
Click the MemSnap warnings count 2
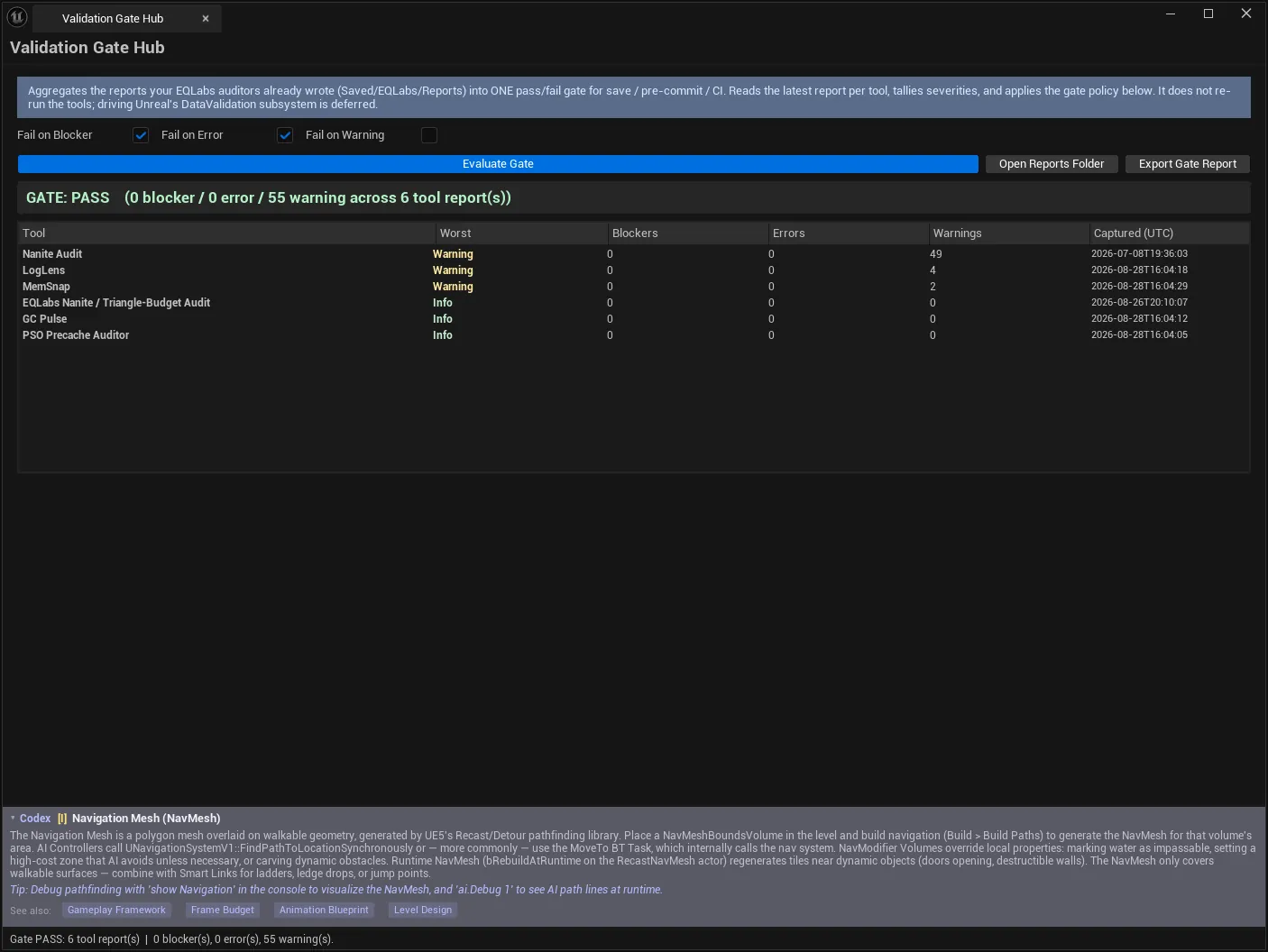(x=933, y=287)
